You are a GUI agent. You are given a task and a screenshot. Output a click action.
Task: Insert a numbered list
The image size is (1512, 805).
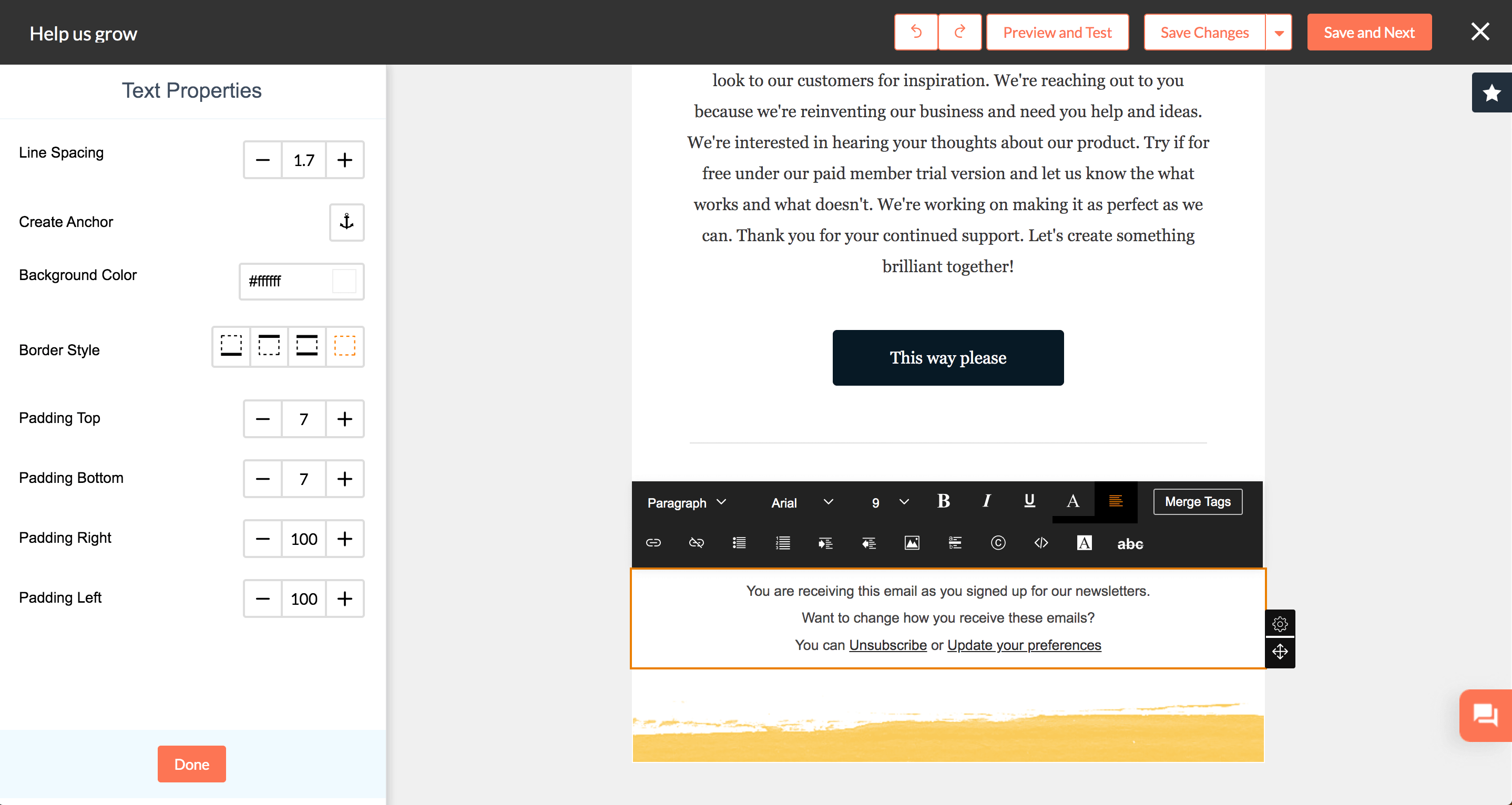click(x=782, y=543)
